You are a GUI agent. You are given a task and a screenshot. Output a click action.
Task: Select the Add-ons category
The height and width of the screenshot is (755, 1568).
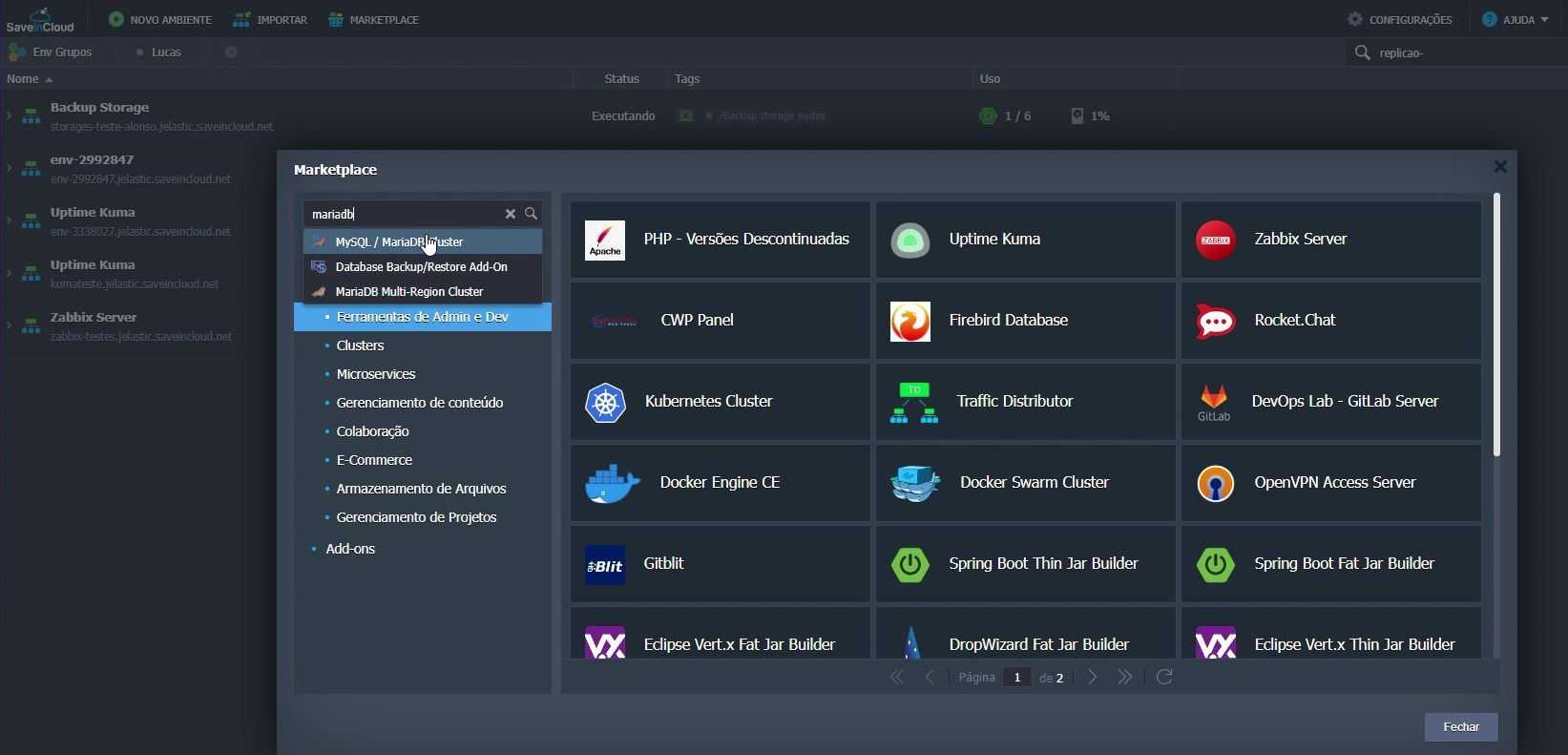[350, 549]
